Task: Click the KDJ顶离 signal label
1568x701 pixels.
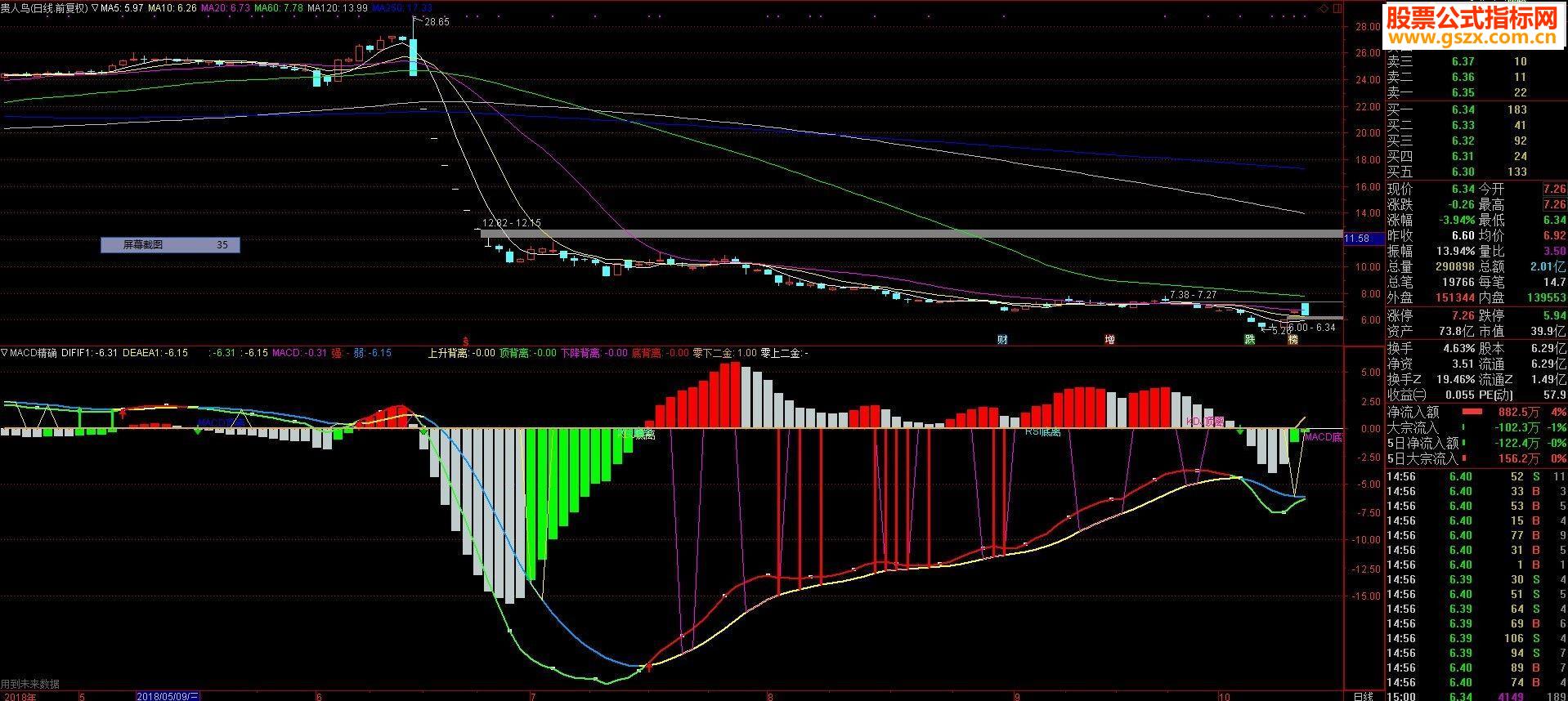Action: point(1205,422)
